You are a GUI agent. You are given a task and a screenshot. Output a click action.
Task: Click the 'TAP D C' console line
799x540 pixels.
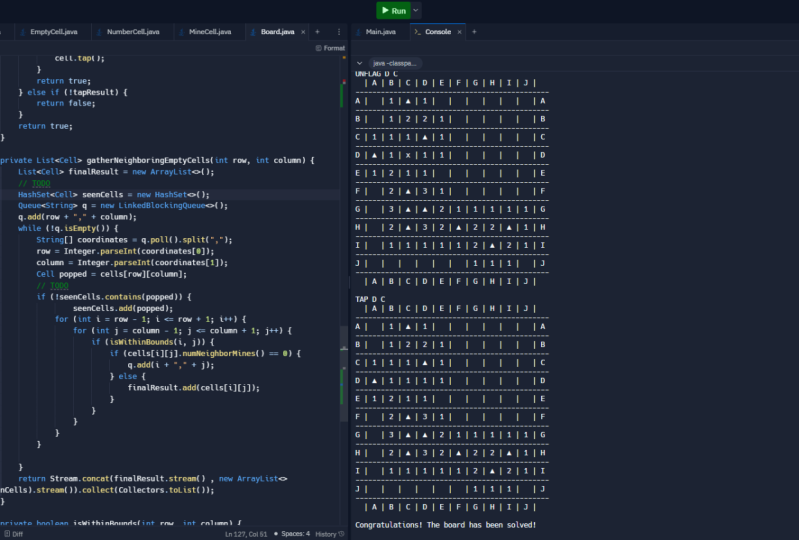coord(370,299)
